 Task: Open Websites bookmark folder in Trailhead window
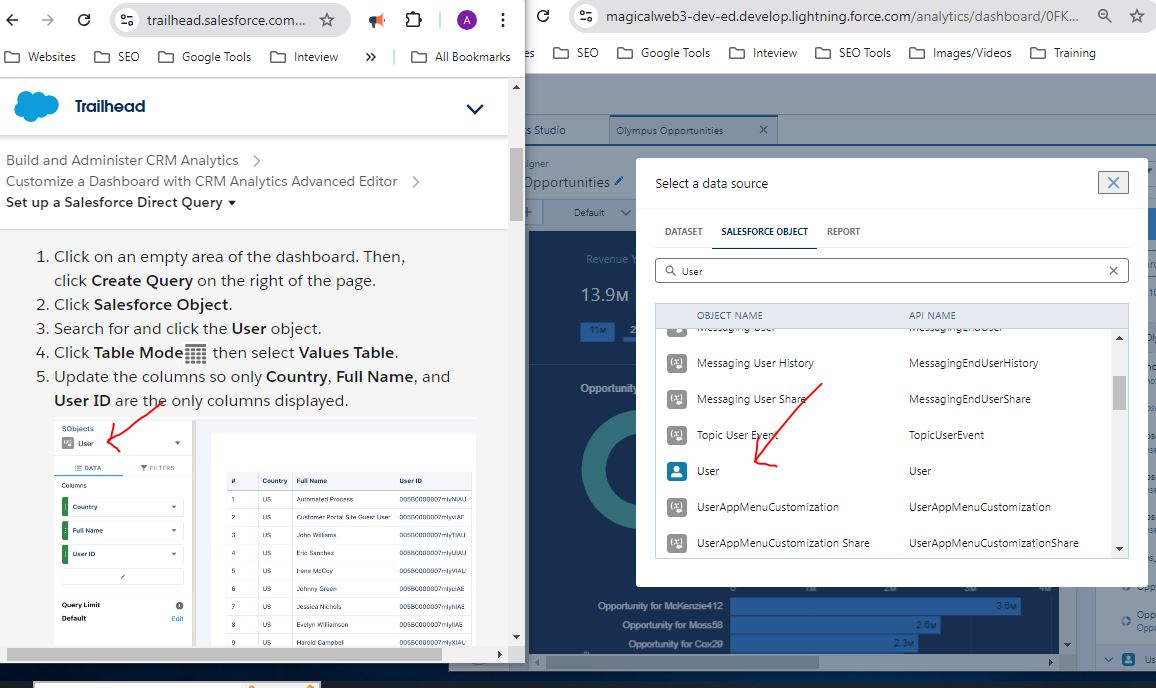pyautogui.click(x=41, y=57)
